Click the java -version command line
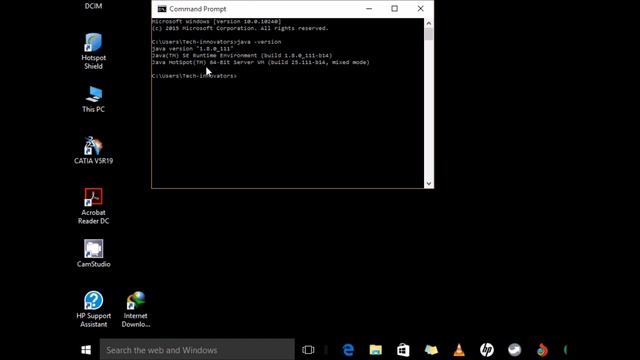 216,42
